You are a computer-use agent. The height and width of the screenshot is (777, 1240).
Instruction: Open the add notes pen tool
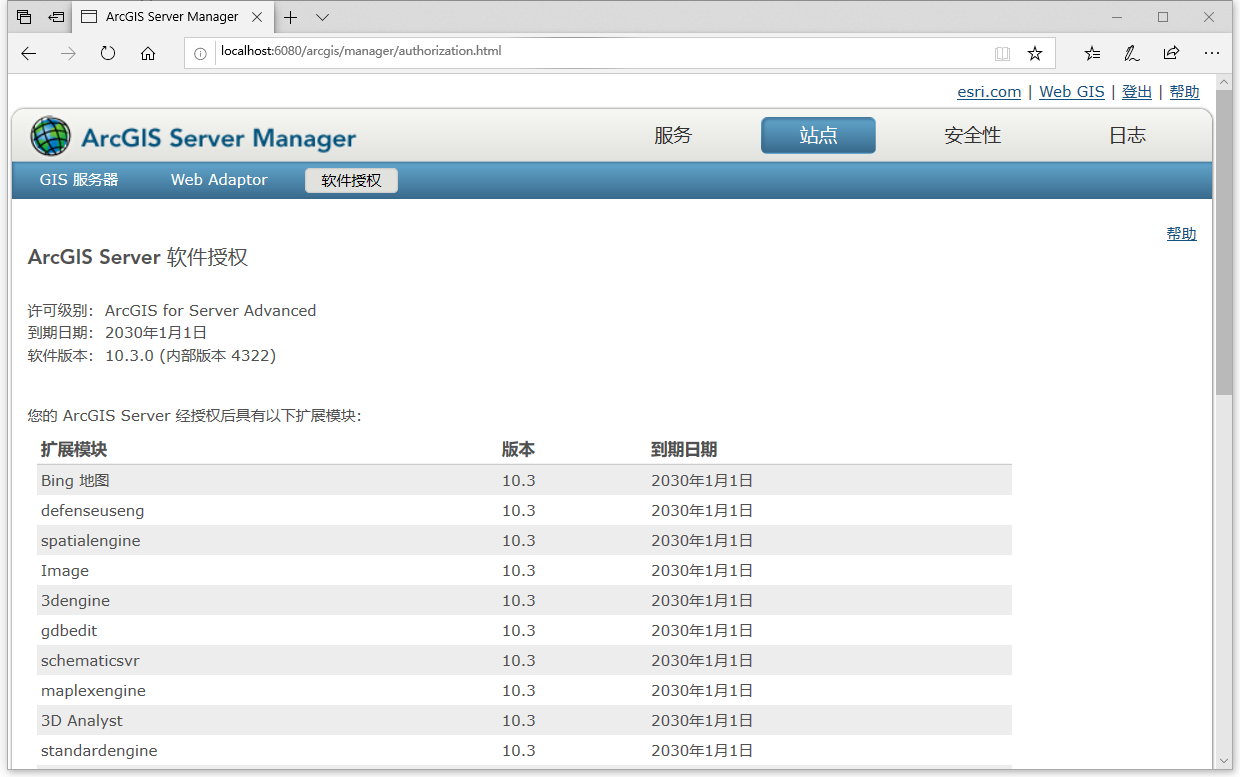(x=1131, y=54)
